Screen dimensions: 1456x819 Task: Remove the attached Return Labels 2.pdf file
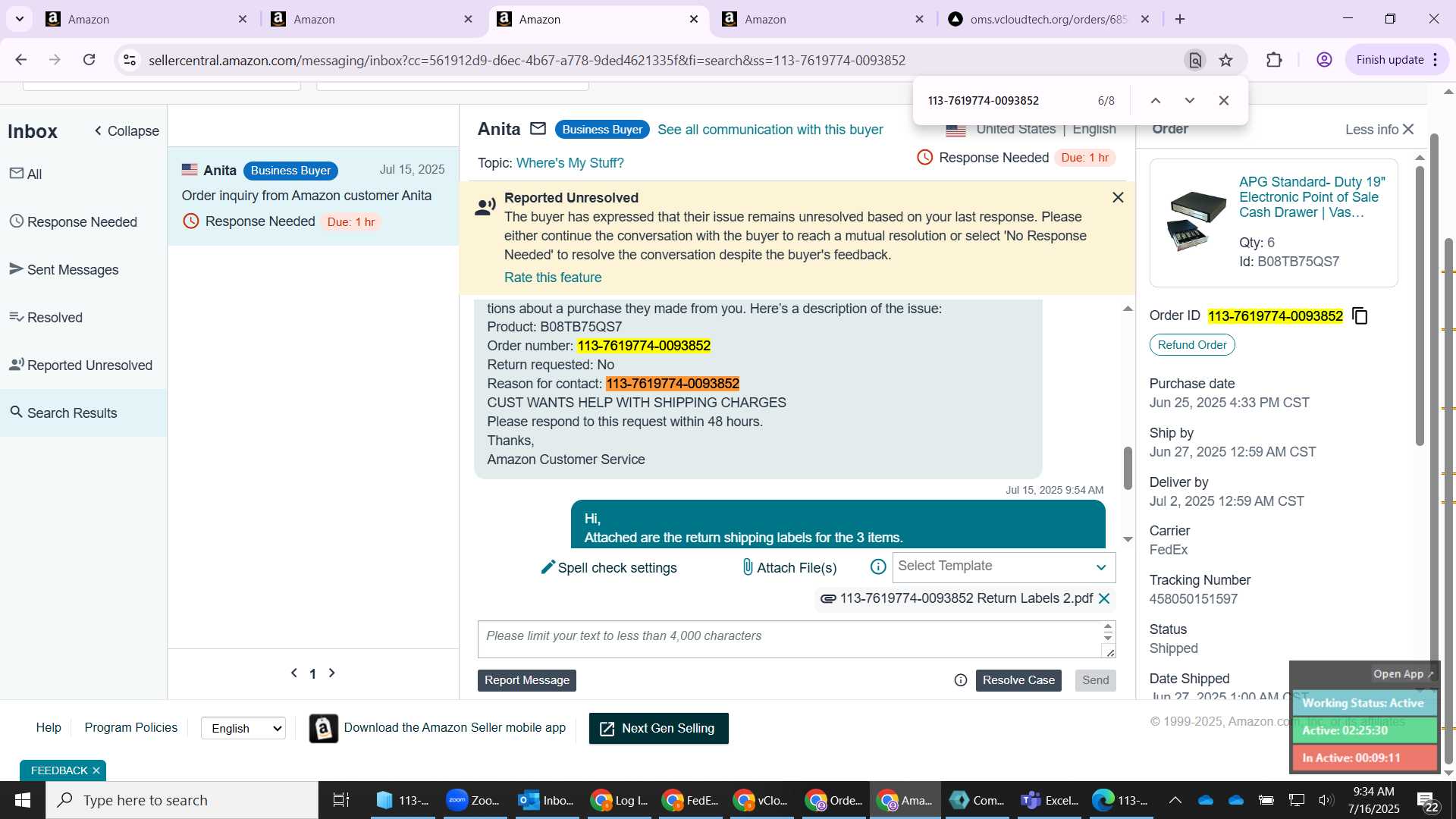coord(1104,598)
